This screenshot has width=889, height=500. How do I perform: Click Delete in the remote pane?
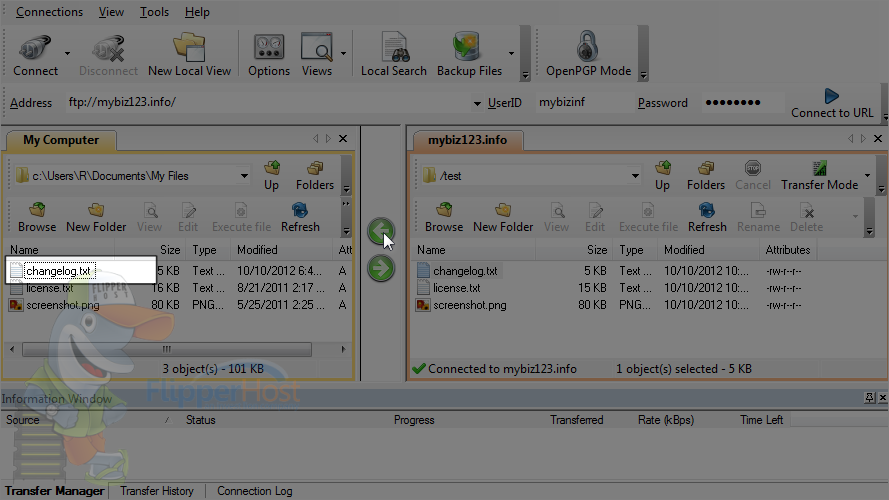tap(807, 218)
